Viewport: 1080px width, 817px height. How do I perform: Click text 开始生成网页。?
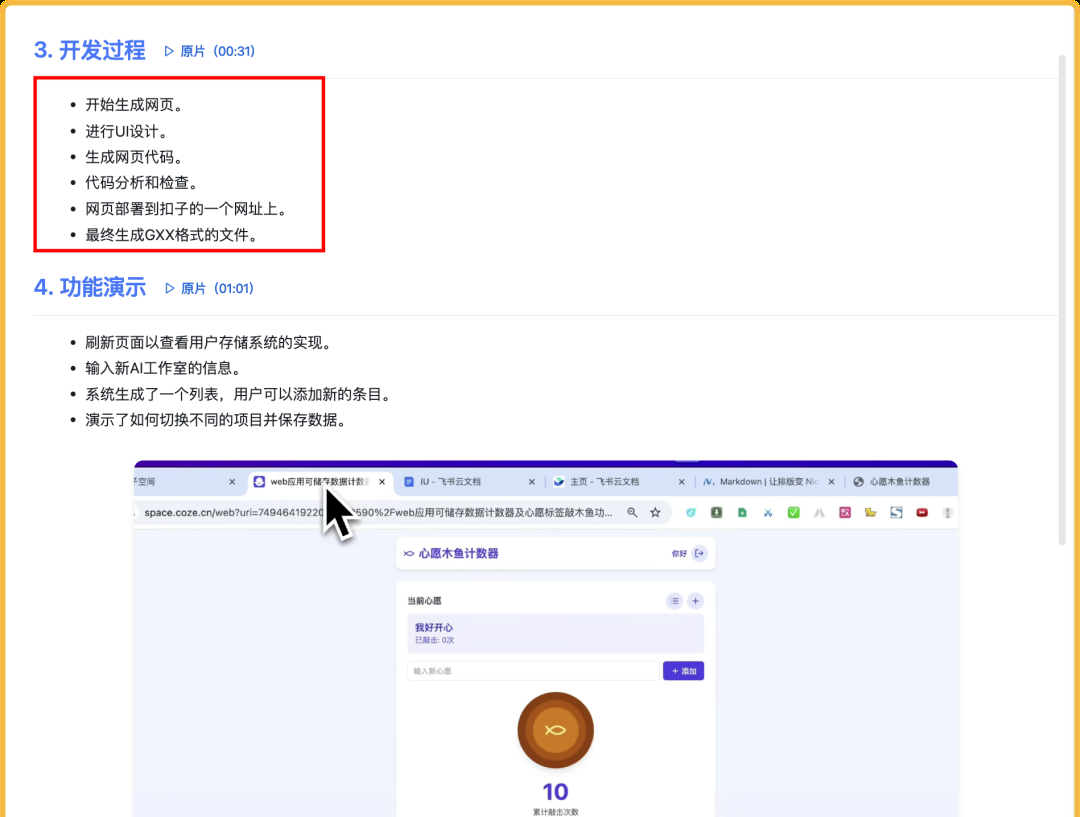(x=134, y=105)
